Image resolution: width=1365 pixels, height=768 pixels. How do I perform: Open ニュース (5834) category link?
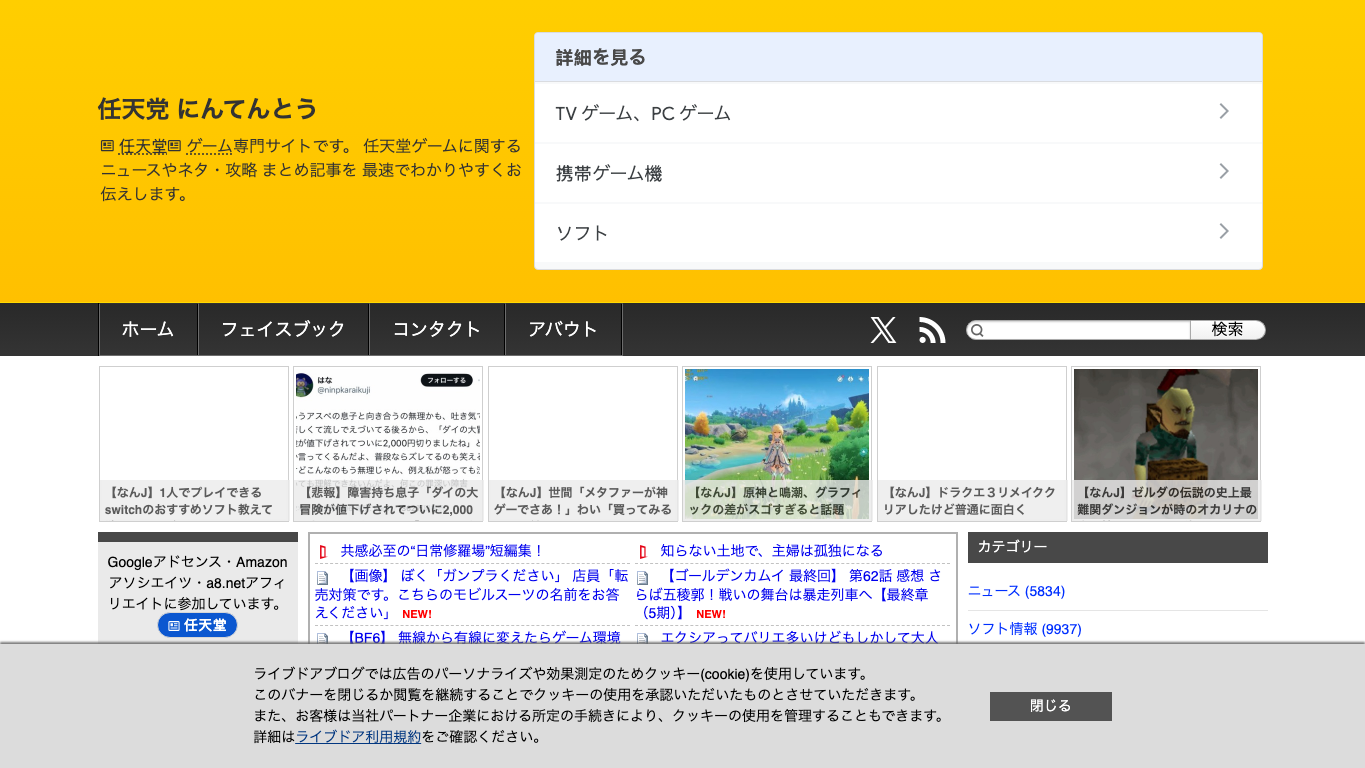pos(1016,591)
